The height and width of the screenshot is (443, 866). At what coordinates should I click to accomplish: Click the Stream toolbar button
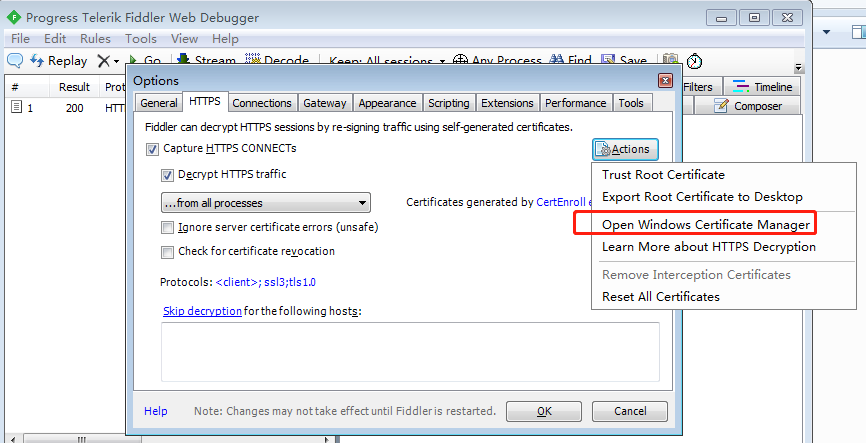click(207, 61)
